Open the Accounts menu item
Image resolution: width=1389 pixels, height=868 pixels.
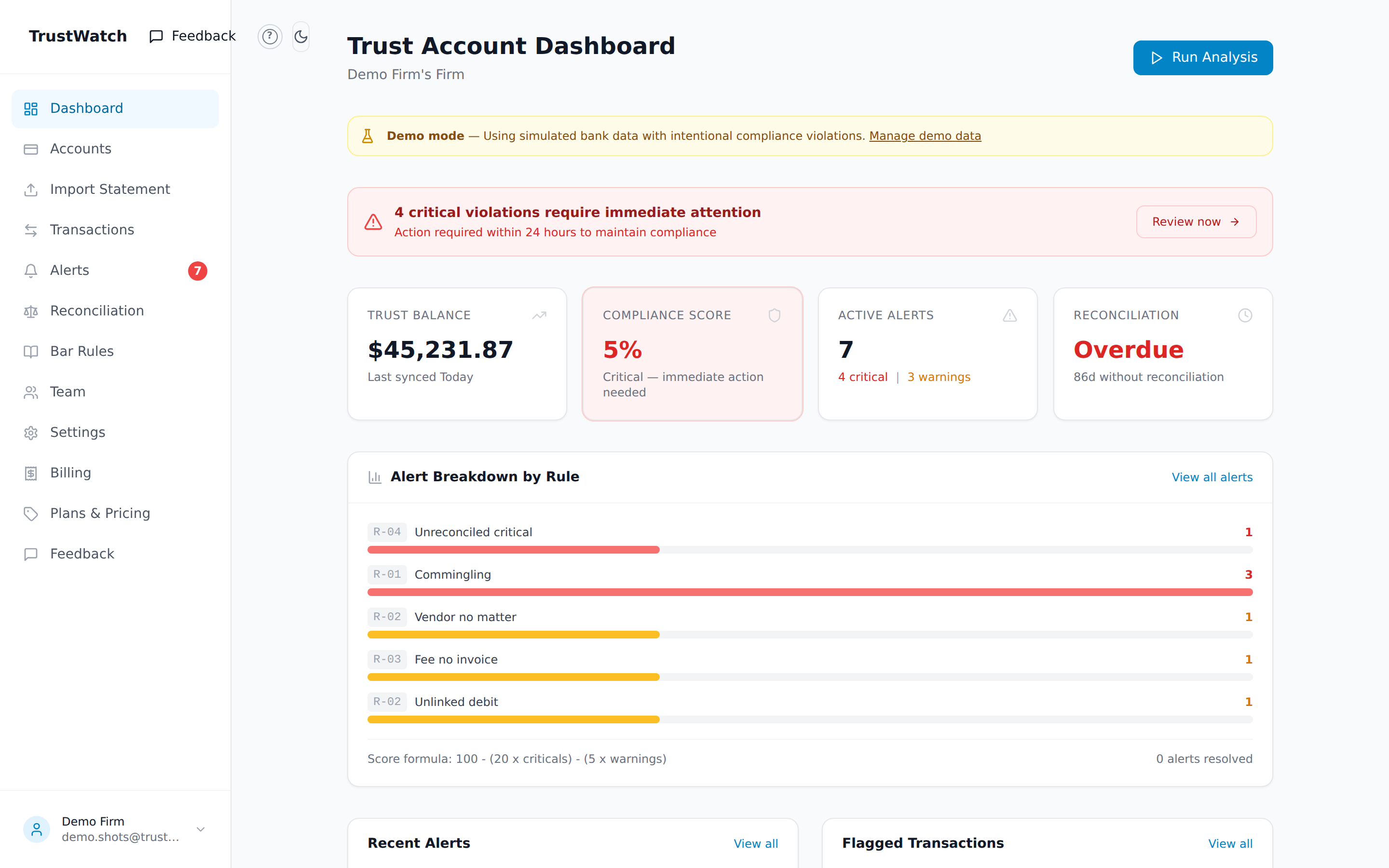[115, 149]
